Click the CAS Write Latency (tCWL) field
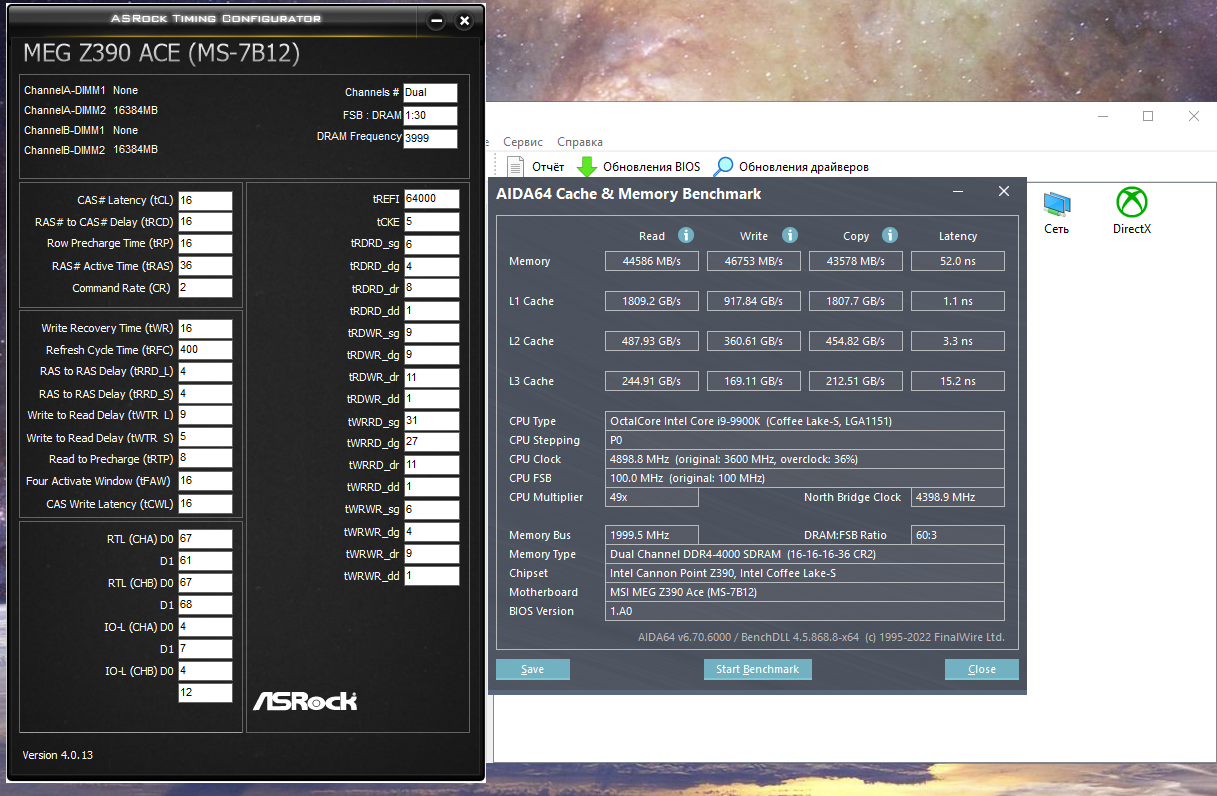This screenshot has width=1217, height=796. tap(205, 504)
